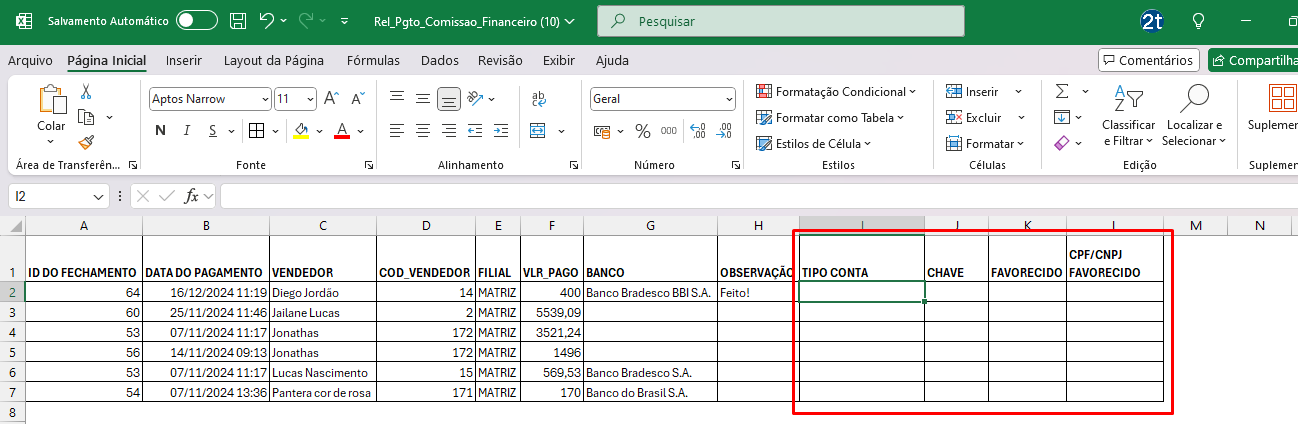
Task: Switch to the Dados ribbon tab
Action: coord(440,60)
